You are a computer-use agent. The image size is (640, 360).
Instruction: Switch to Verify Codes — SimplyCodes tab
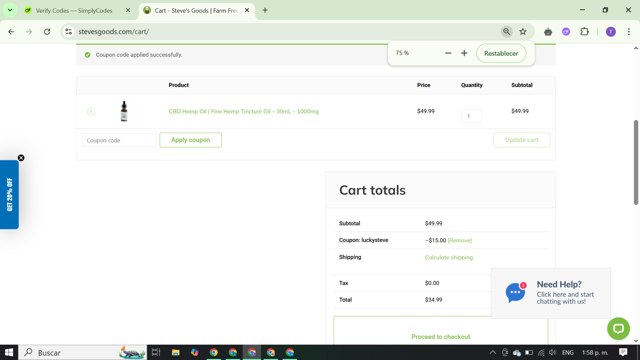tap(74, 11)
